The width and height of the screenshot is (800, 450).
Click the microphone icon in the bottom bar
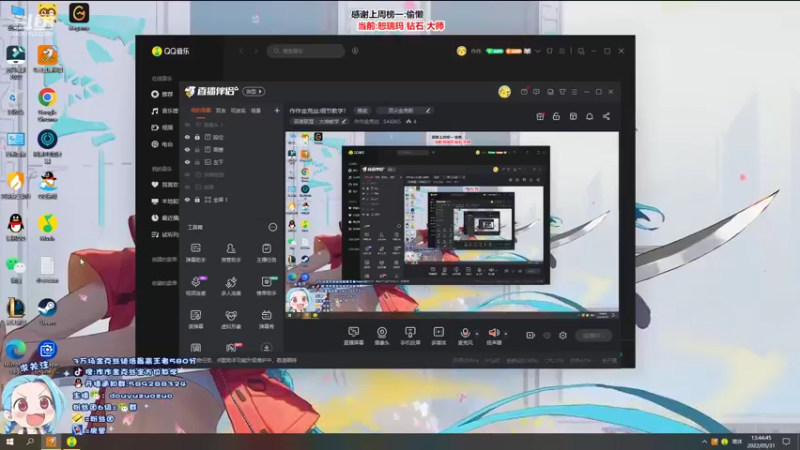point(465,334)
